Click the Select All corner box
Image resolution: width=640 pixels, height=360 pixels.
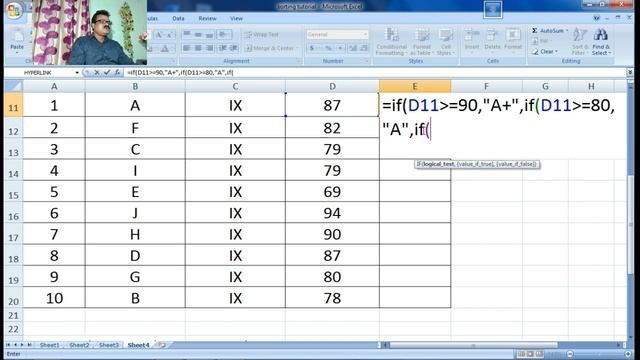click(x=13, y=86)
